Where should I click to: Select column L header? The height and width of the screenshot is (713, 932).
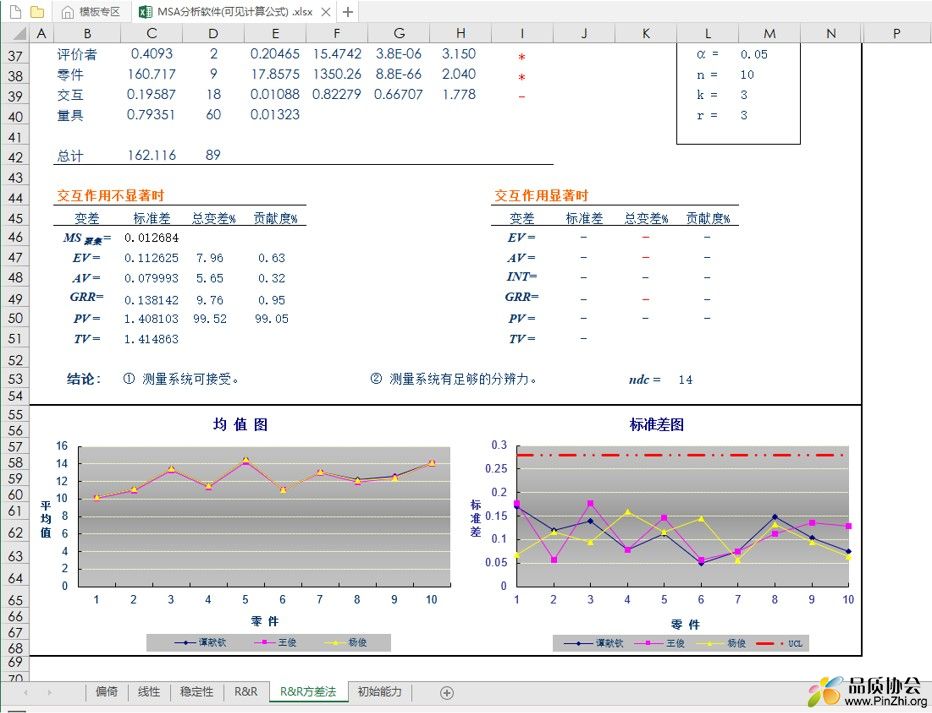(x=707, y=33)
